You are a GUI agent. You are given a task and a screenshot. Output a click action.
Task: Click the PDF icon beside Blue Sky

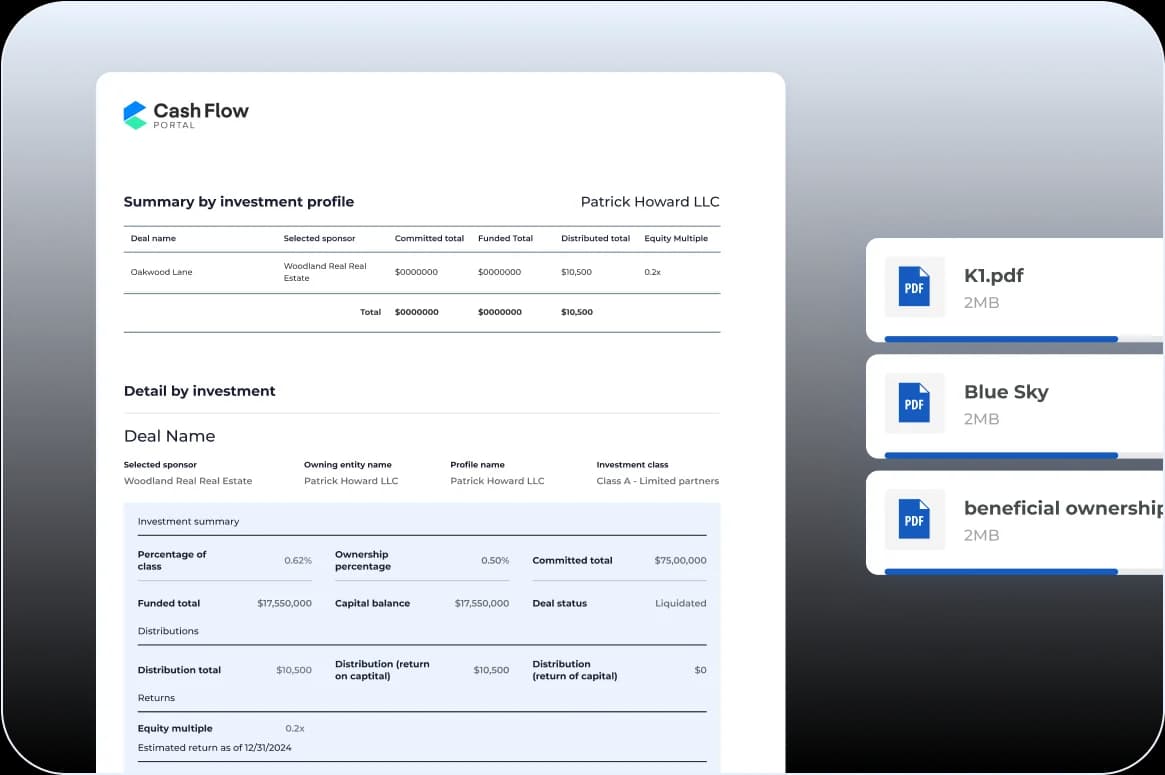(914, 403)
